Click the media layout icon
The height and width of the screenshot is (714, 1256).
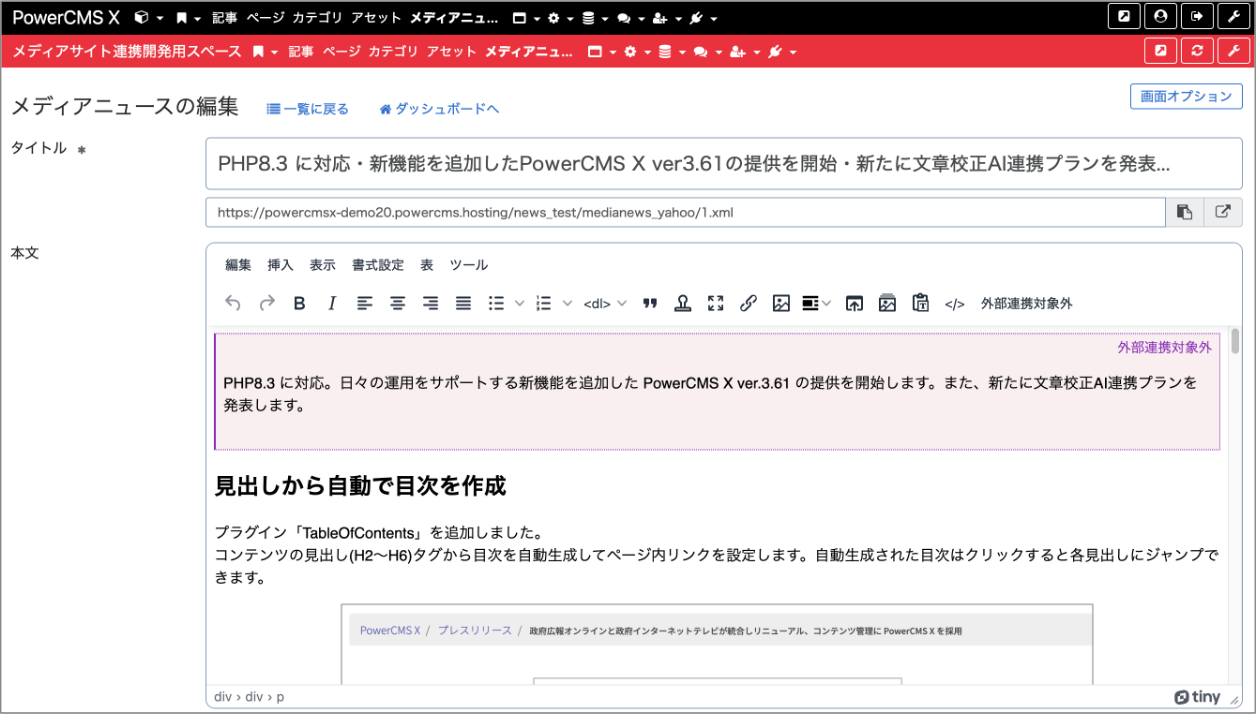pyautogui.click(x=811, y=303)
